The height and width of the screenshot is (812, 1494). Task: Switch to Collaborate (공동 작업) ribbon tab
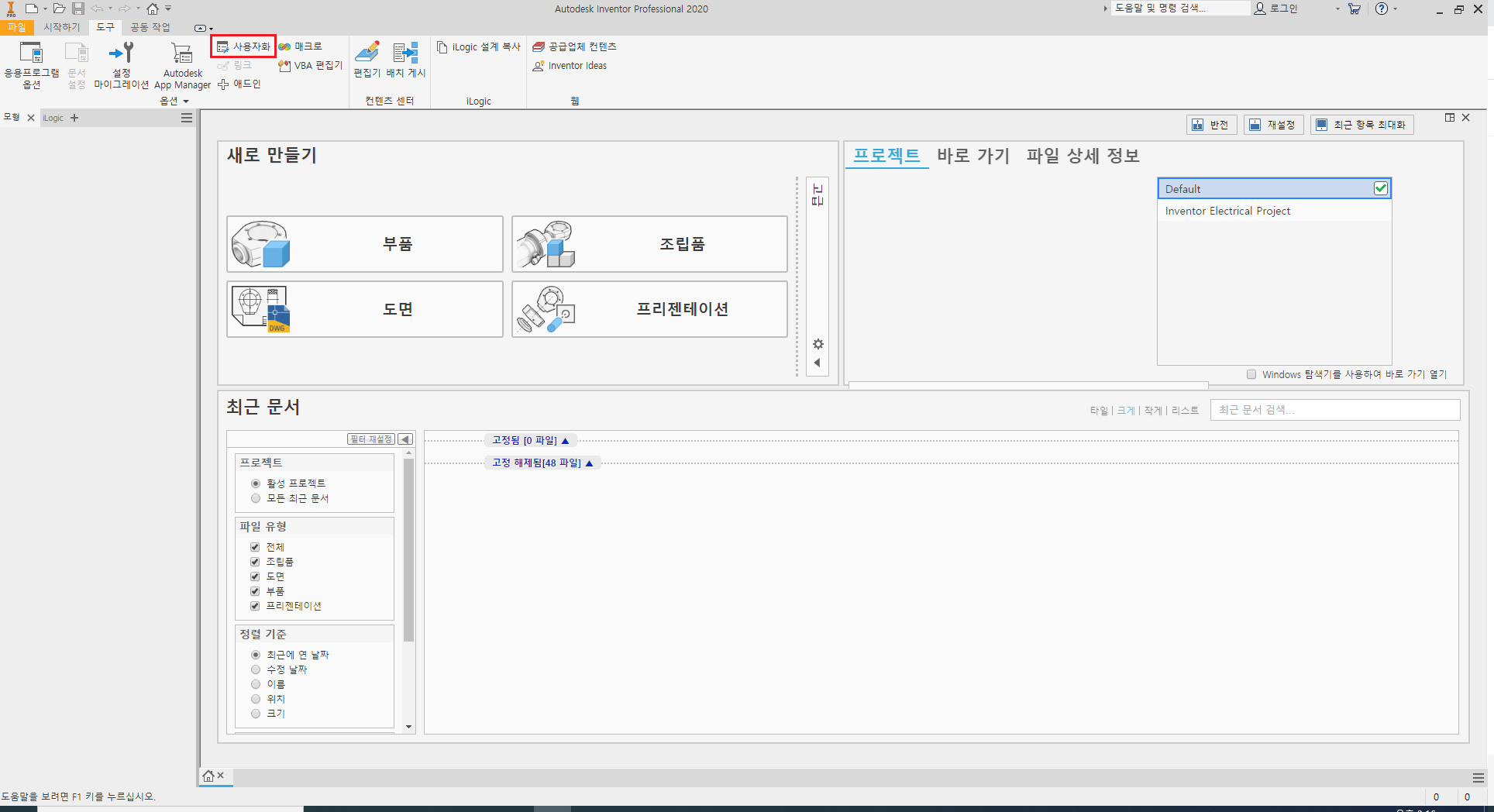(x=150, y=27)
